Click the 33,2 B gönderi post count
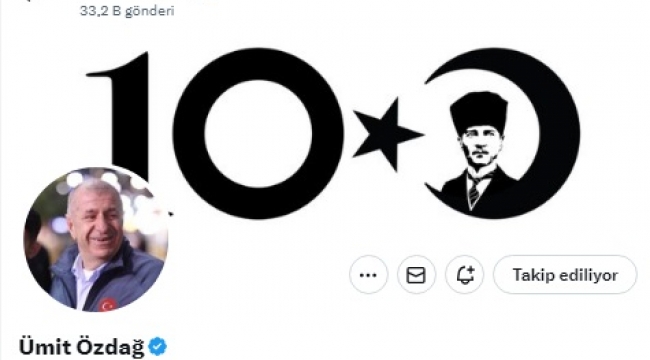The image size is (650, 360). click(127, 11)
